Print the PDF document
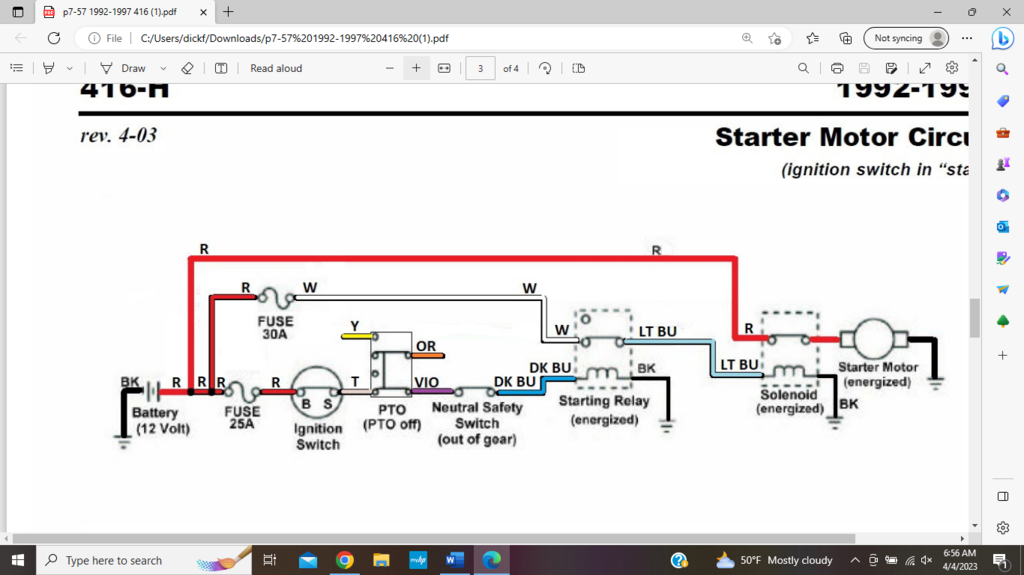Image resolution: width=1024 pixels, height=575 pixels. pyautogui.click(x=837, y=68)
